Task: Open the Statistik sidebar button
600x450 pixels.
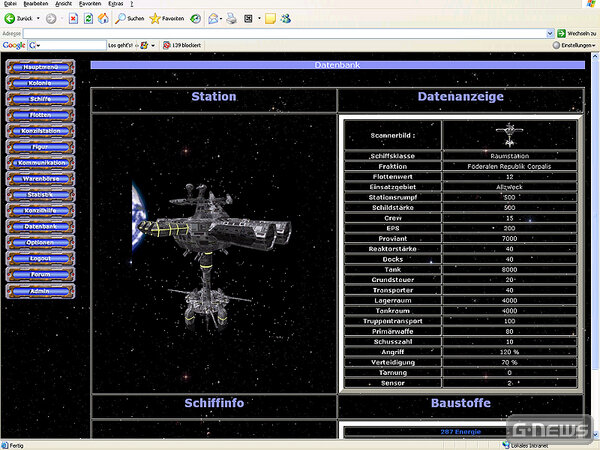Action: (41, 195)
